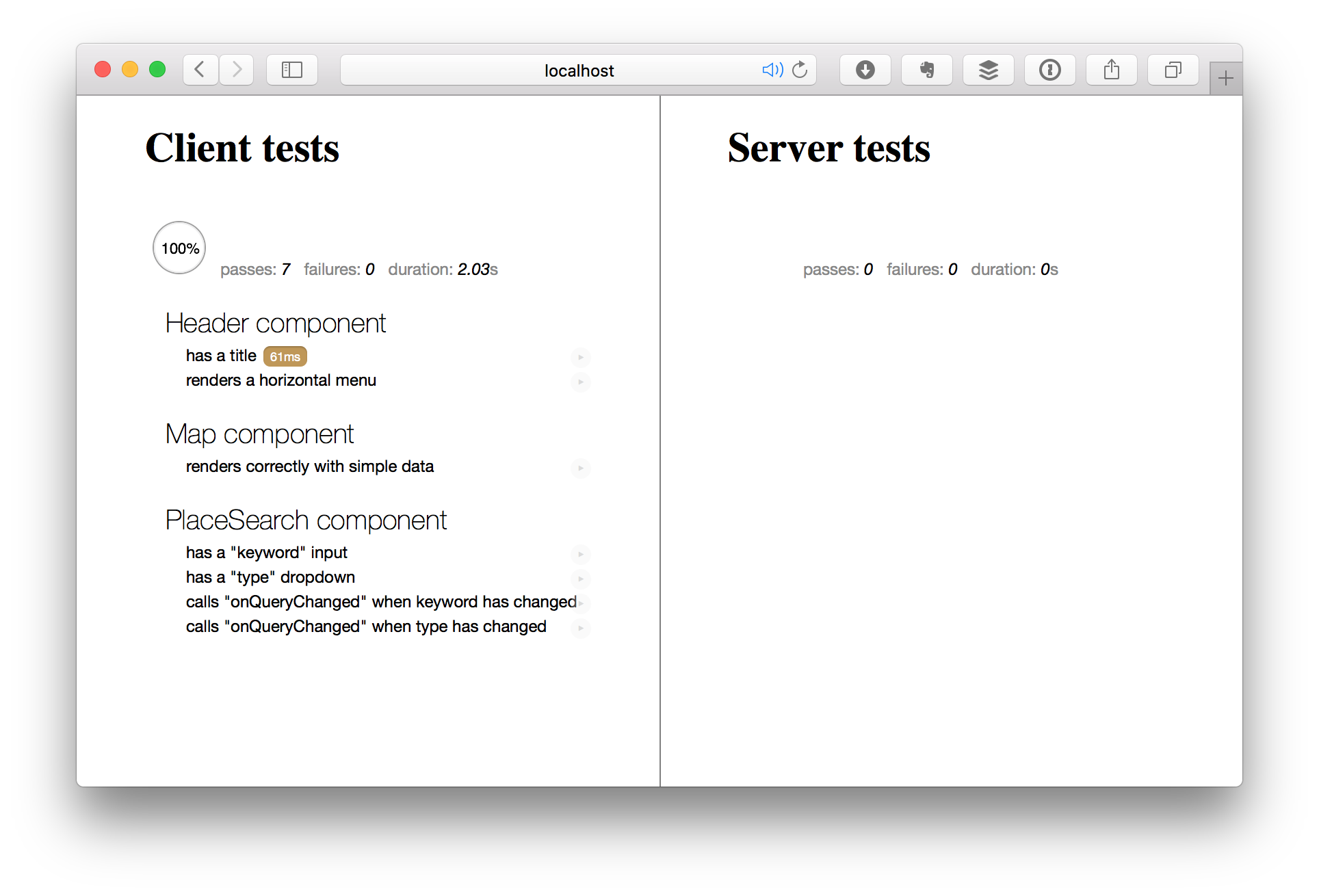
Task: Open the PlaceSearch component suite link
Action: click(306, 521)
